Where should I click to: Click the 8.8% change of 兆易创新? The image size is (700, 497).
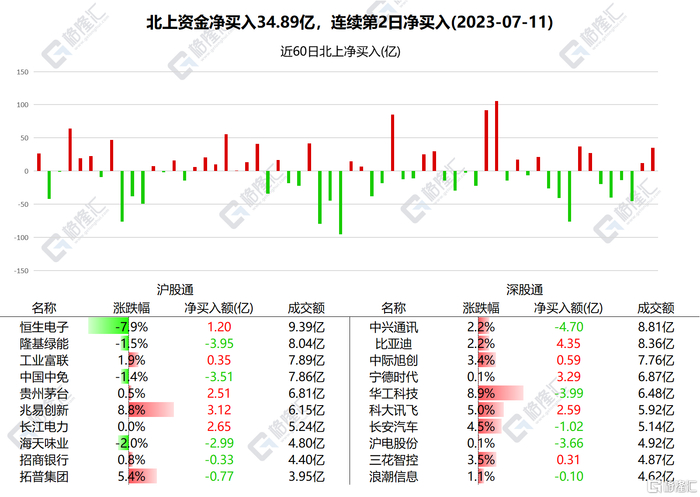click(131, 410)
